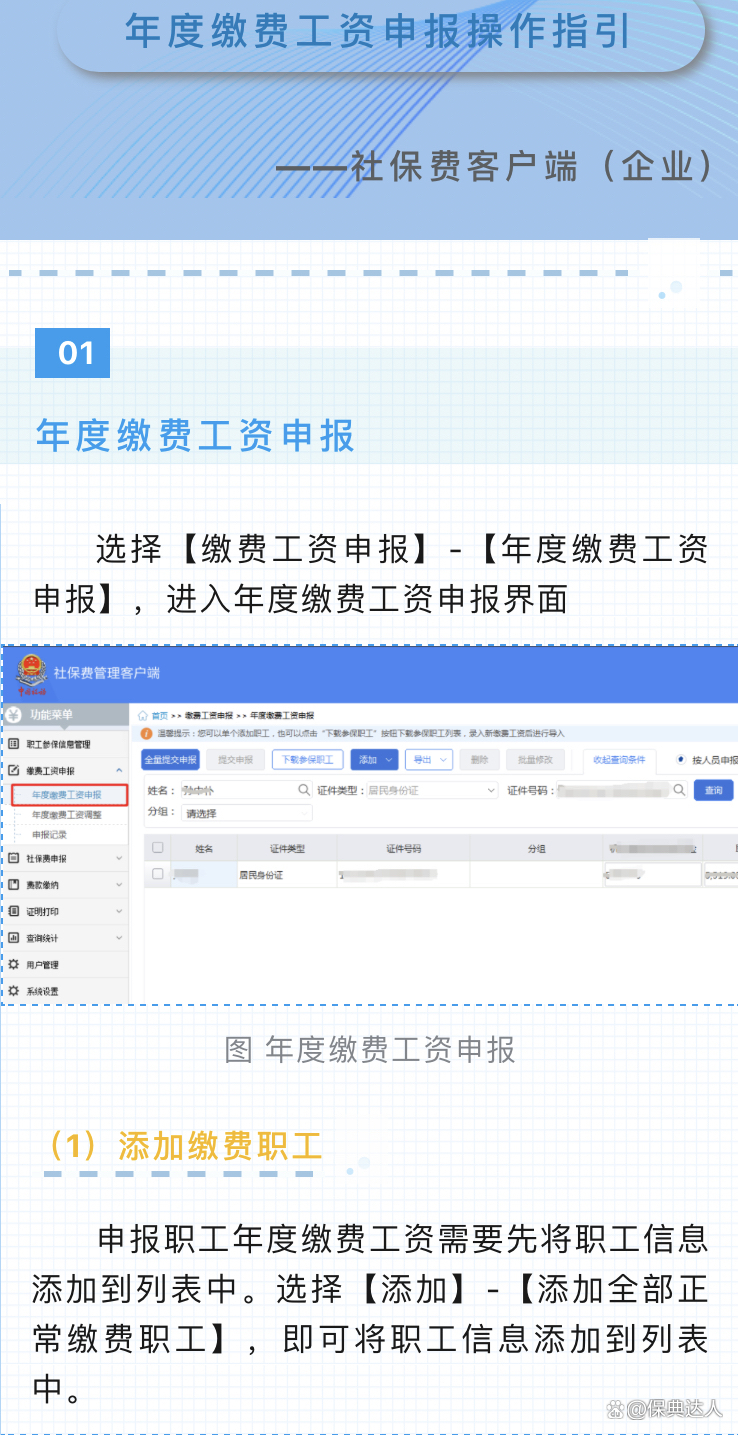
Task: Open the 添加 dropdown button
Action: pos(374,760)
